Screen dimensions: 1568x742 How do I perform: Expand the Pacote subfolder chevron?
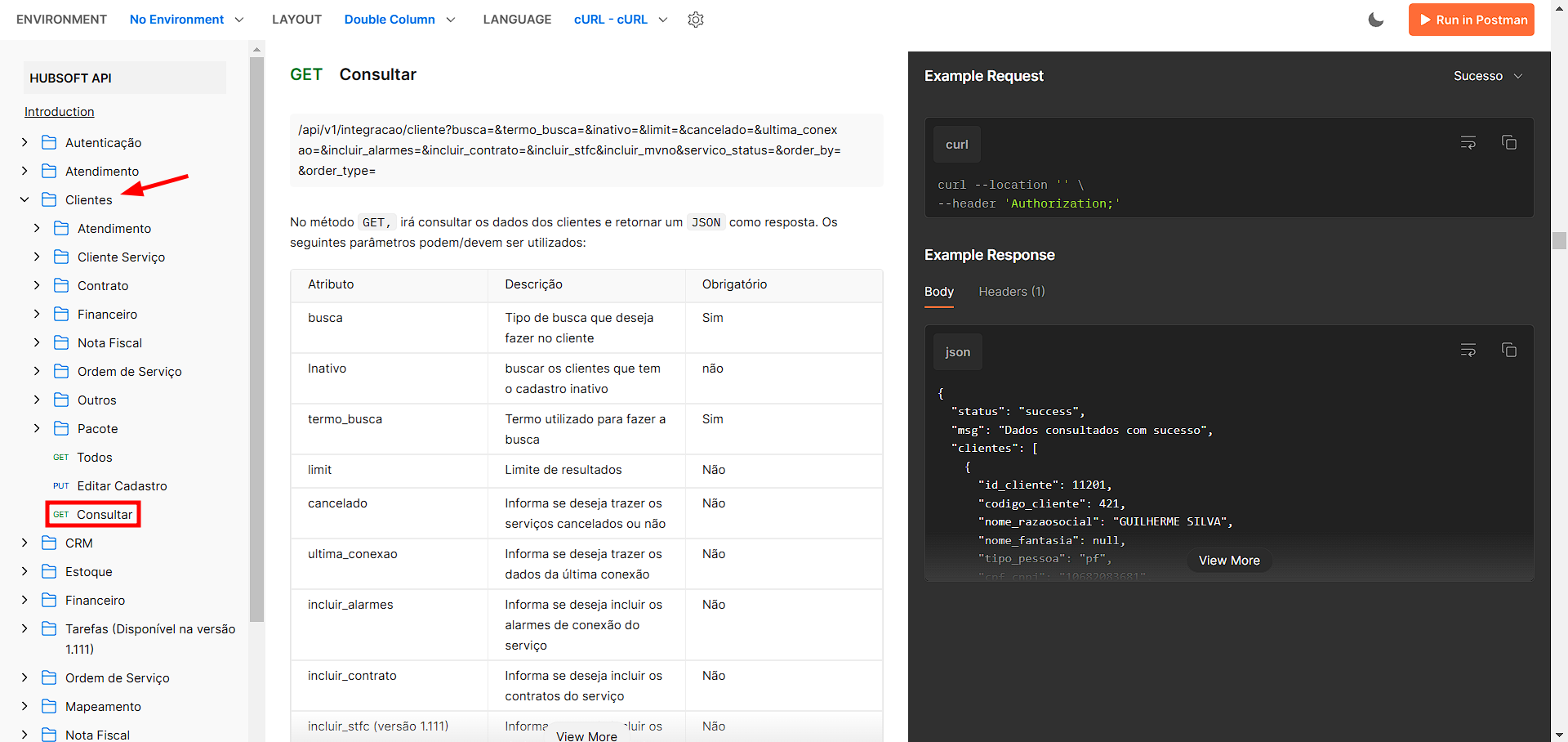tap(37, 428)
